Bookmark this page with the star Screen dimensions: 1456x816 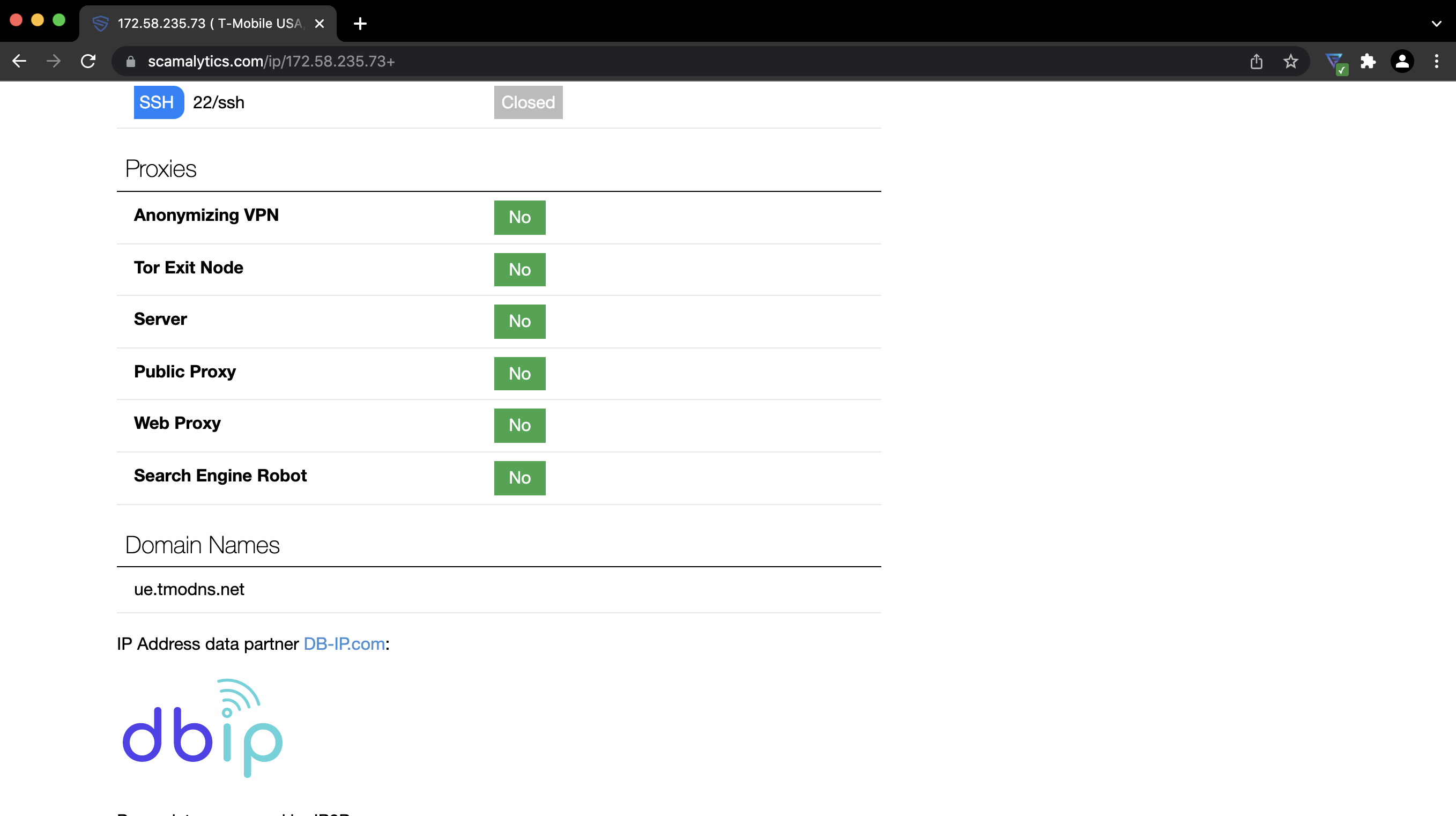(1290, 61)
